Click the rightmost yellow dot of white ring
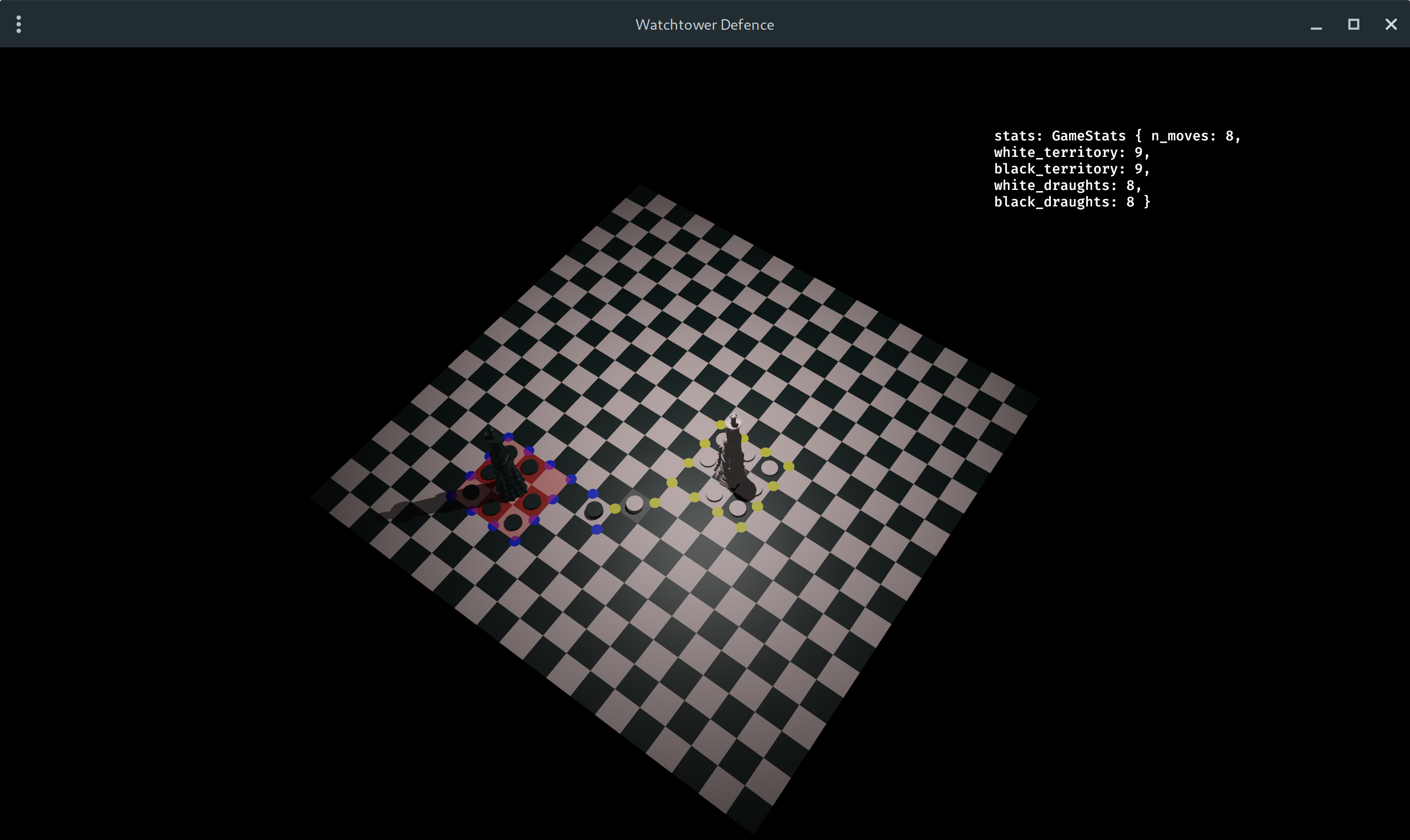 coord(789,466)
